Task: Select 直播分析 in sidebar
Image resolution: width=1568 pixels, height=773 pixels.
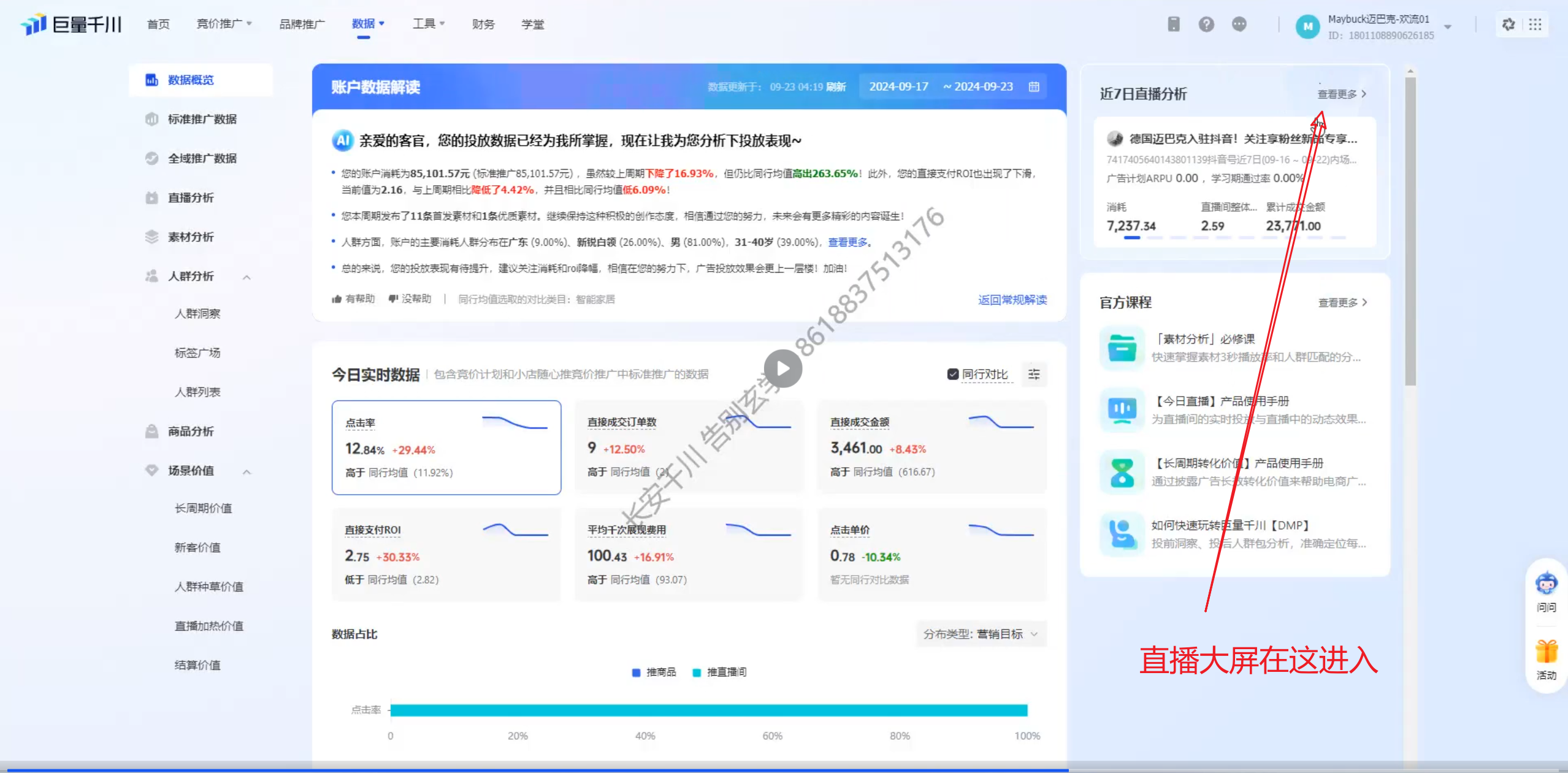Action: [191, 198]
